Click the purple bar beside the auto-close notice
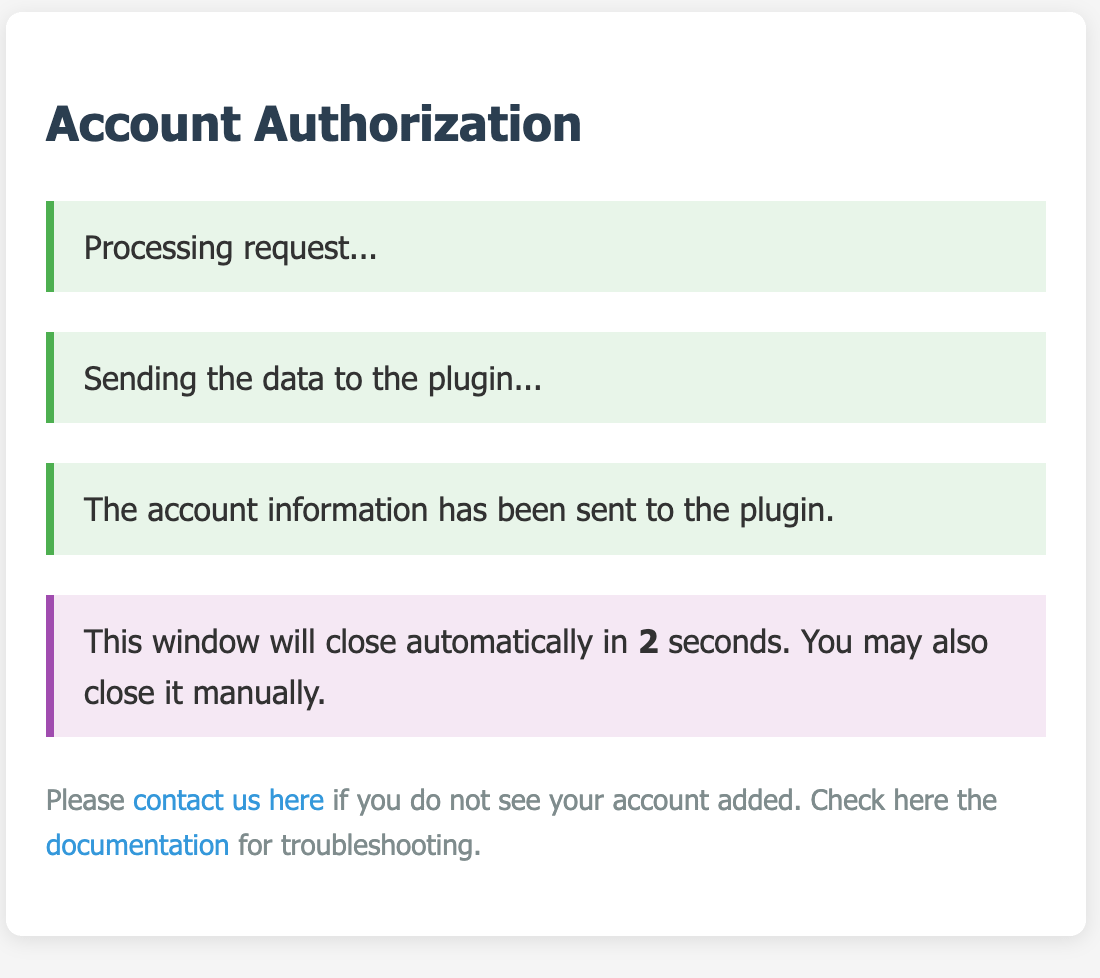Screen dimensions: 1100x978 click(50, 666)
